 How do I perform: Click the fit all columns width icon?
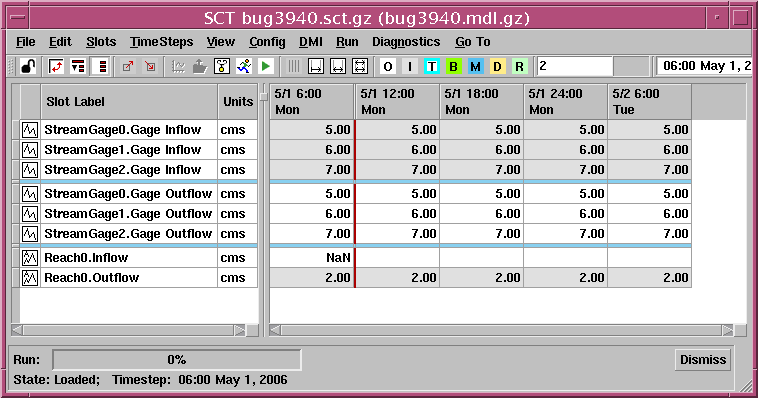tap(360, 66)
